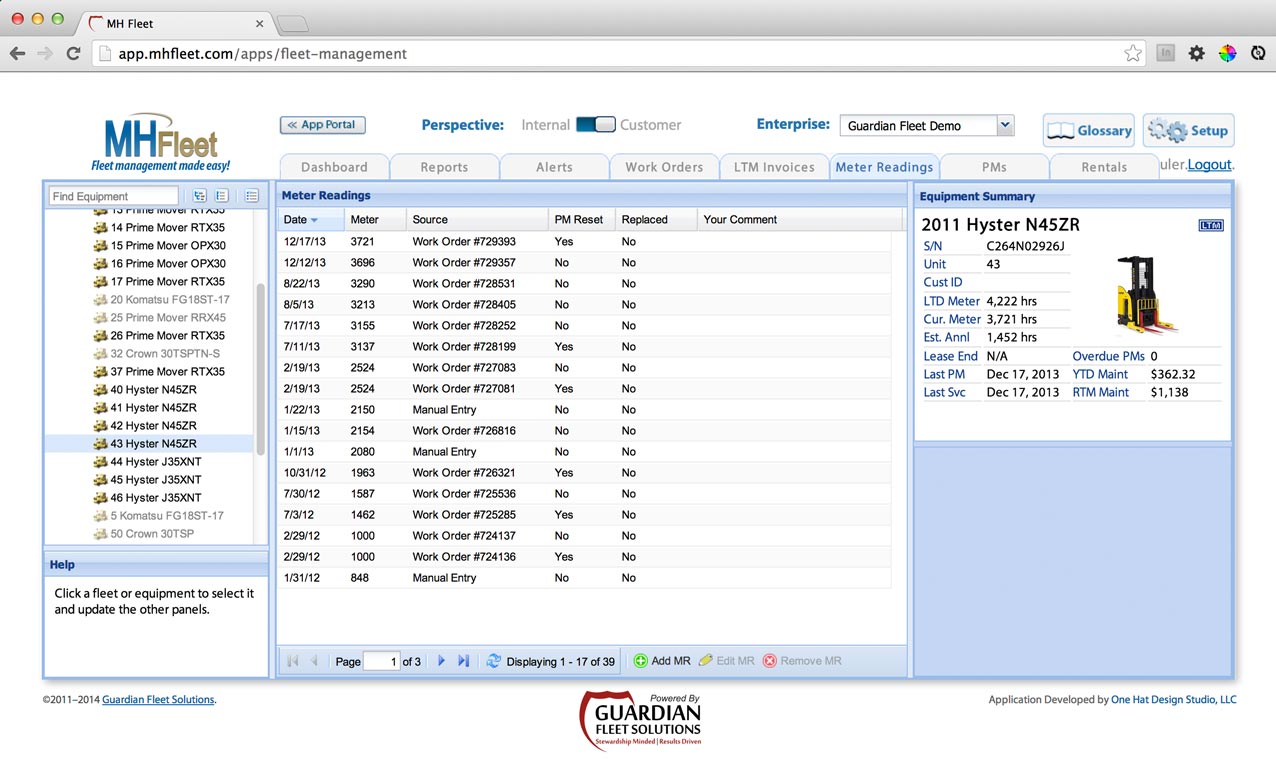Click the Find Equipment search field
The height and width of the screenshot is (762, 1276).
point(113,196)
